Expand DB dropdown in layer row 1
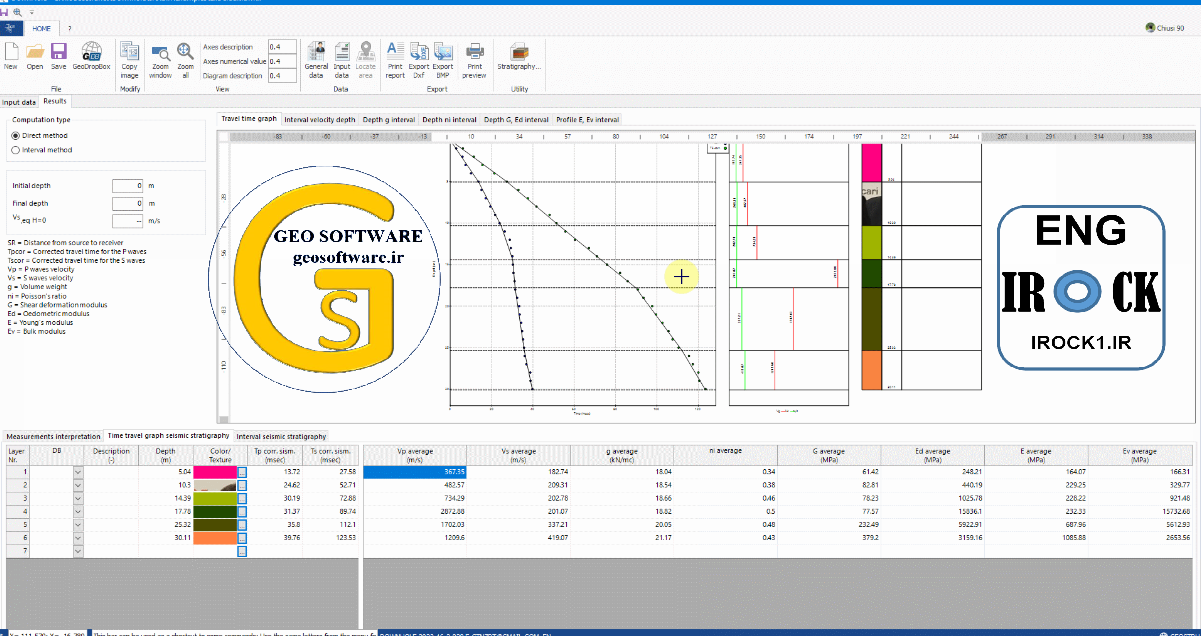 click(78, 471)
